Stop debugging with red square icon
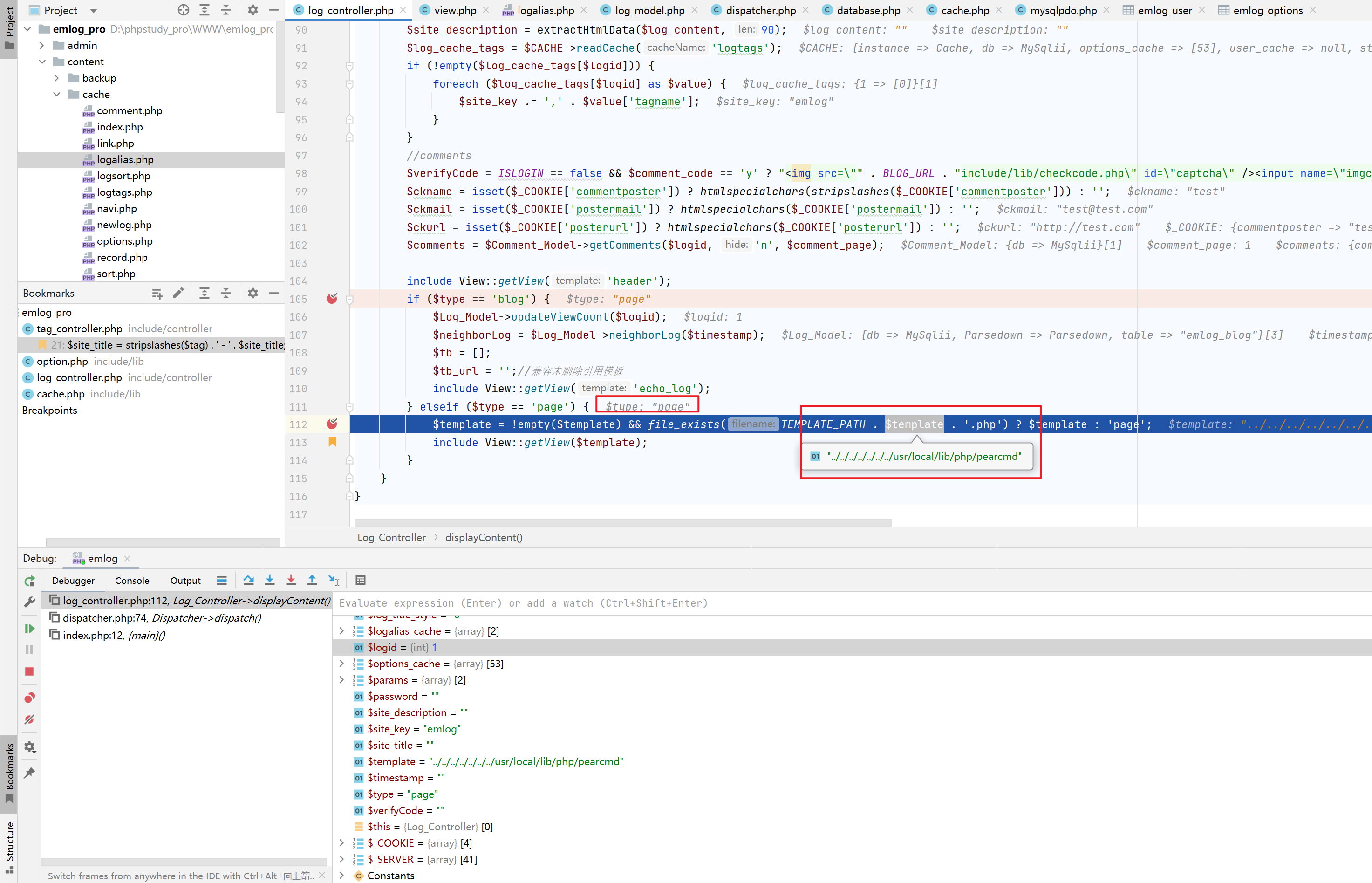The width and height of the screenshot is (1372, 883). point(30,671)
